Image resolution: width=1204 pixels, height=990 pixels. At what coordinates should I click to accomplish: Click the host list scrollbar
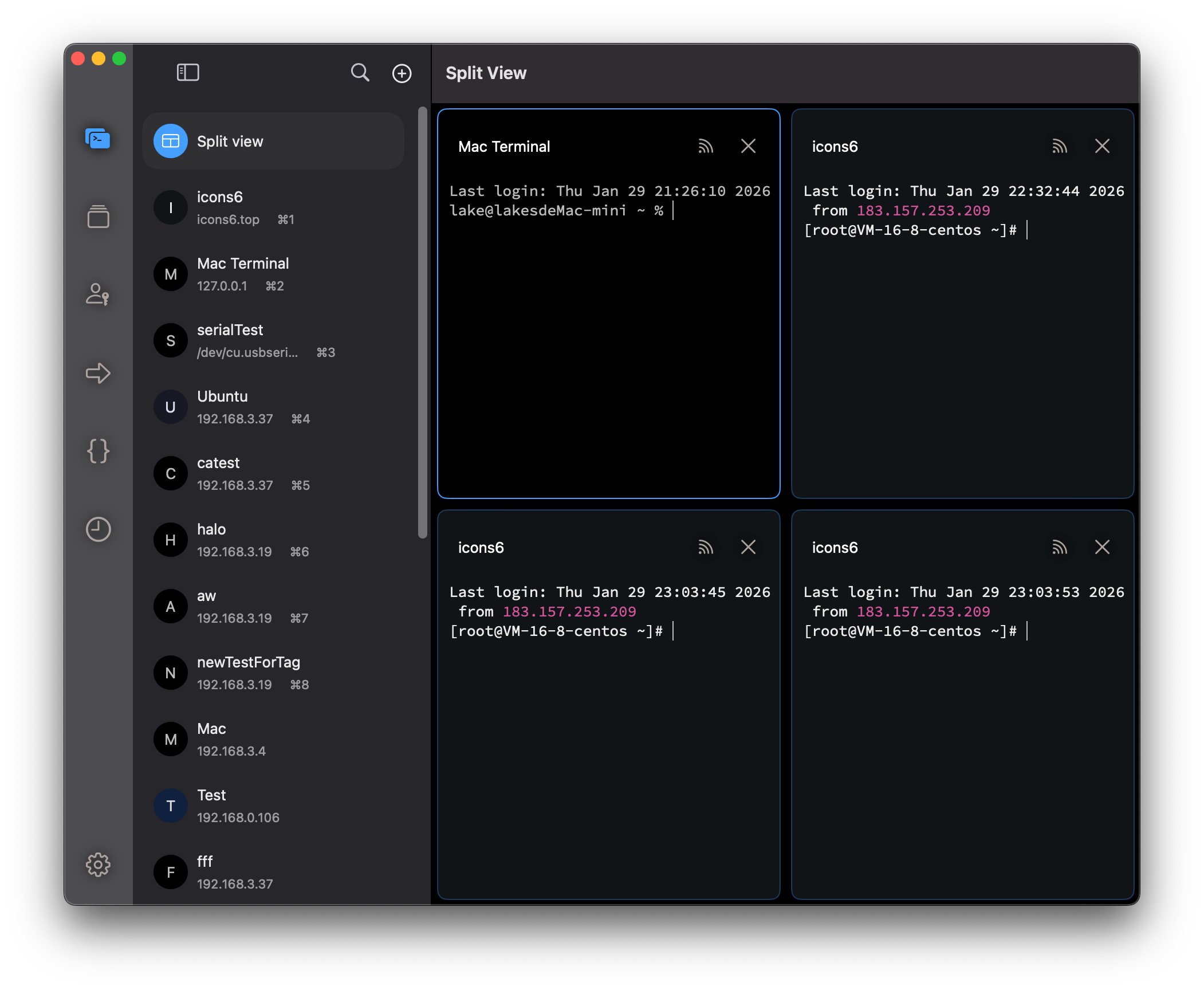[x=423, y=323]
